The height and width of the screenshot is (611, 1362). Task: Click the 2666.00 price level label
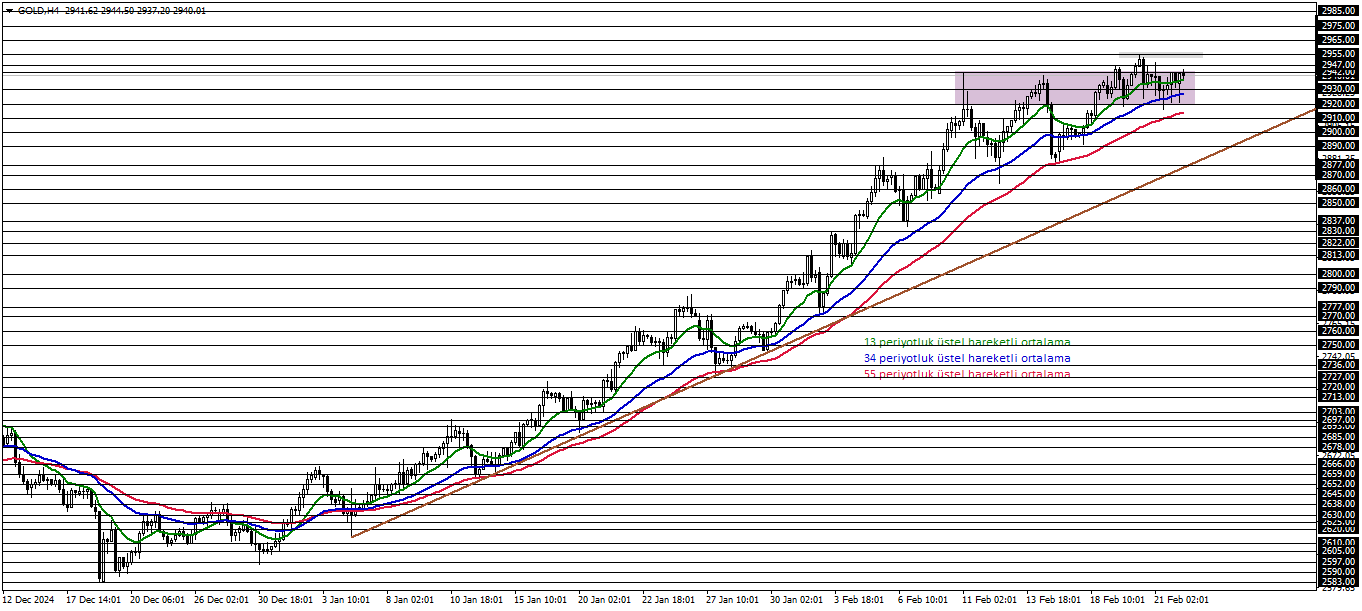(x=1339, y=464)
